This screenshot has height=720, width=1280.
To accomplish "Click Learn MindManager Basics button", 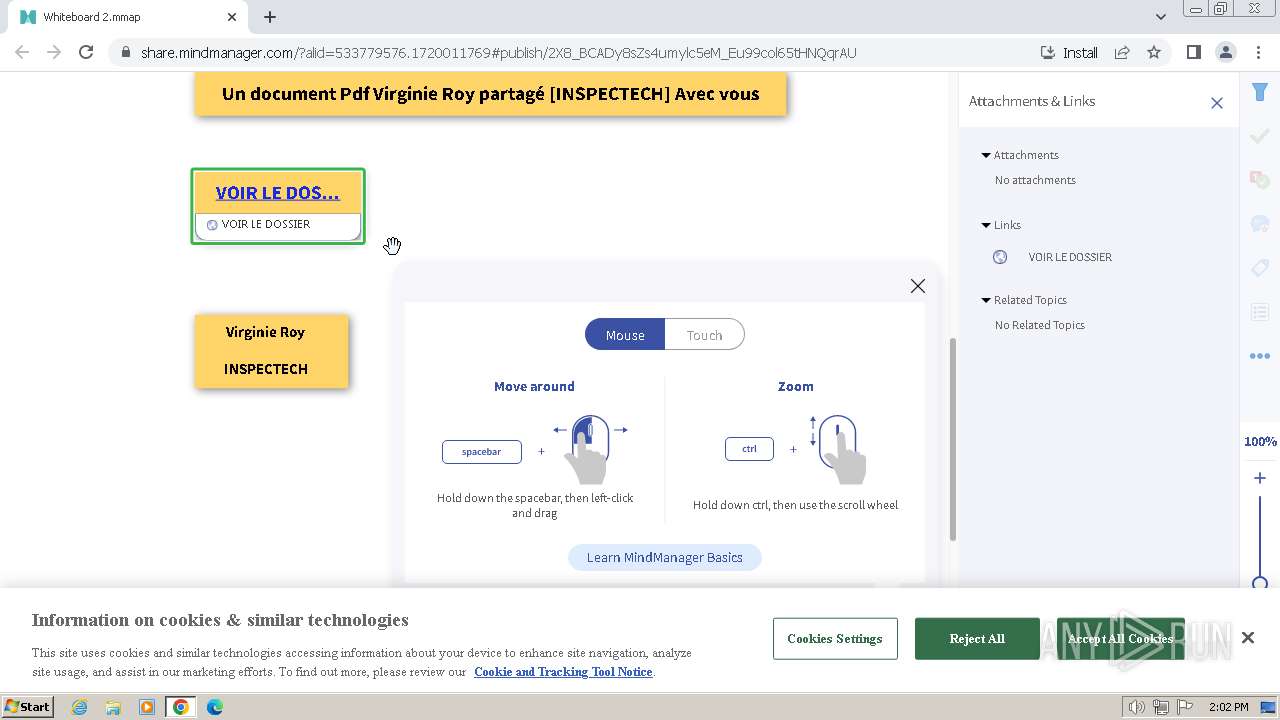I will click(664, 557).
